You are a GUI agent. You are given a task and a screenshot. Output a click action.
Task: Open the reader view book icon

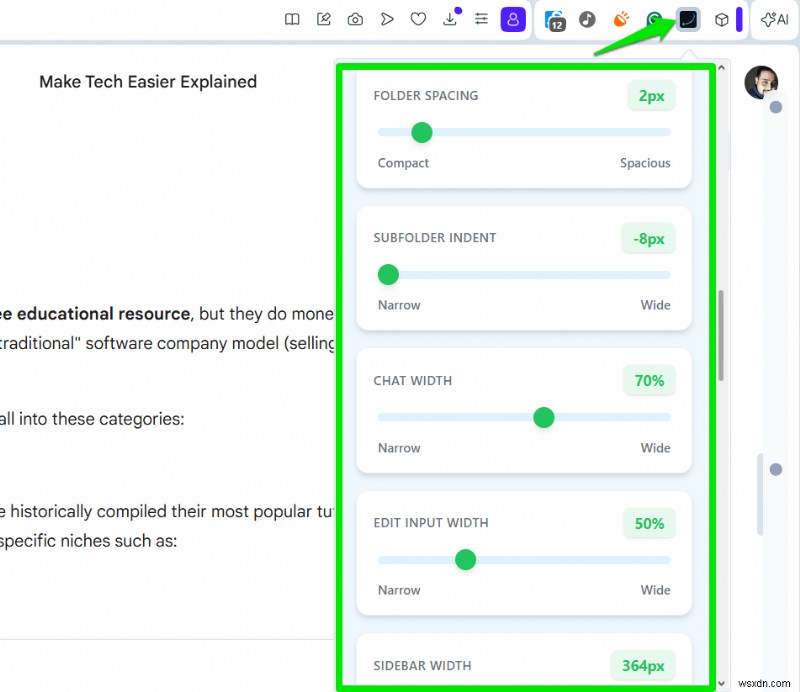[292, 19]
